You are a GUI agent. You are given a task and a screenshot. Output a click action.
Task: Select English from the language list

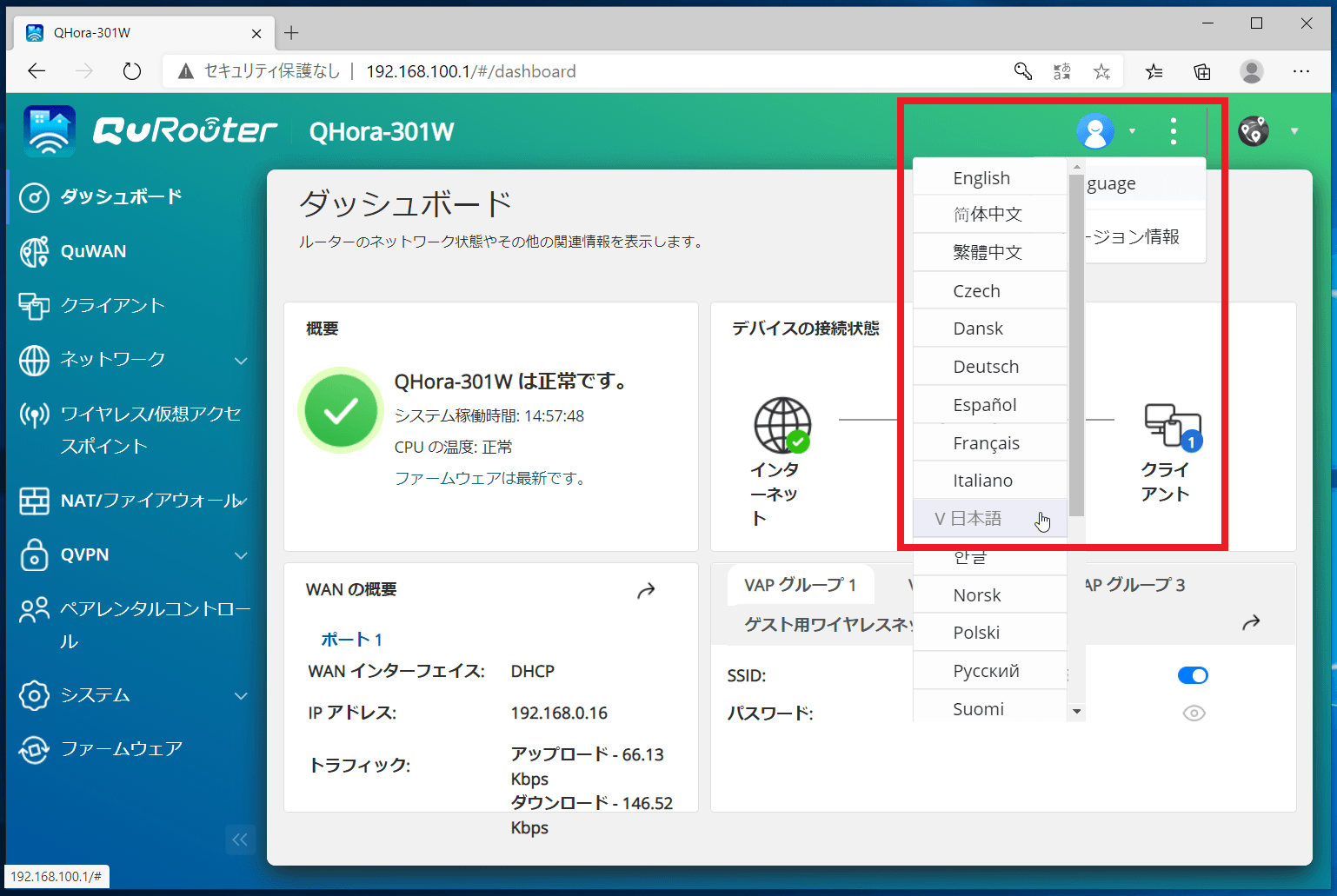point(990,178)
